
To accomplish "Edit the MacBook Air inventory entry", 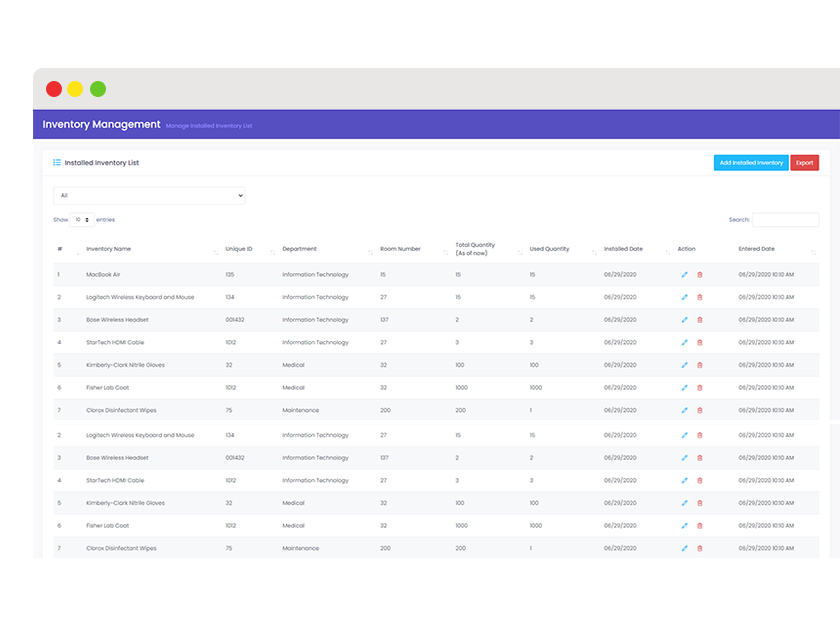I will 683,274.
